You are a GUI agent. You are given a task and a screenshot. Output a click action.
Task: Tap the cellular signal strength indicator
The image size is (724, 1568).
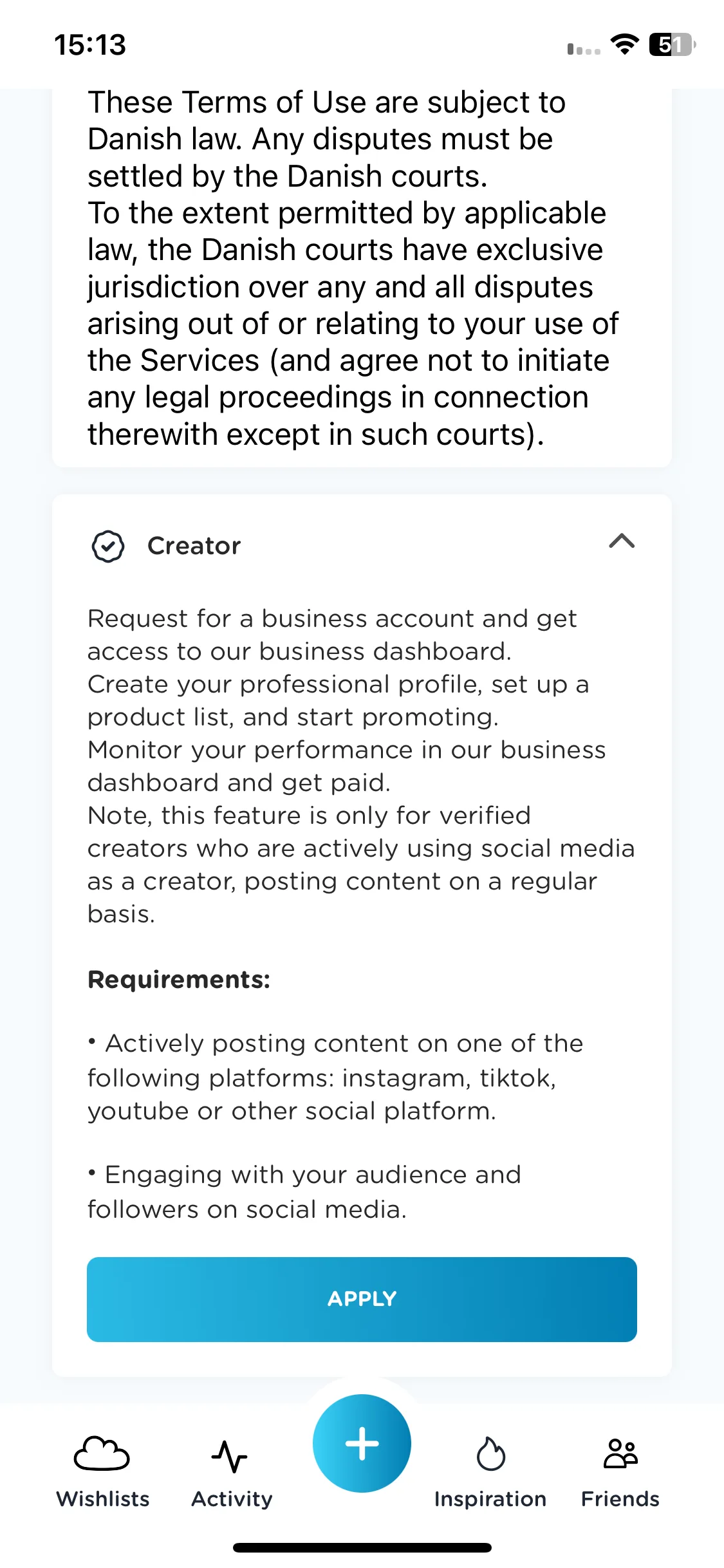tap(584, 49)
